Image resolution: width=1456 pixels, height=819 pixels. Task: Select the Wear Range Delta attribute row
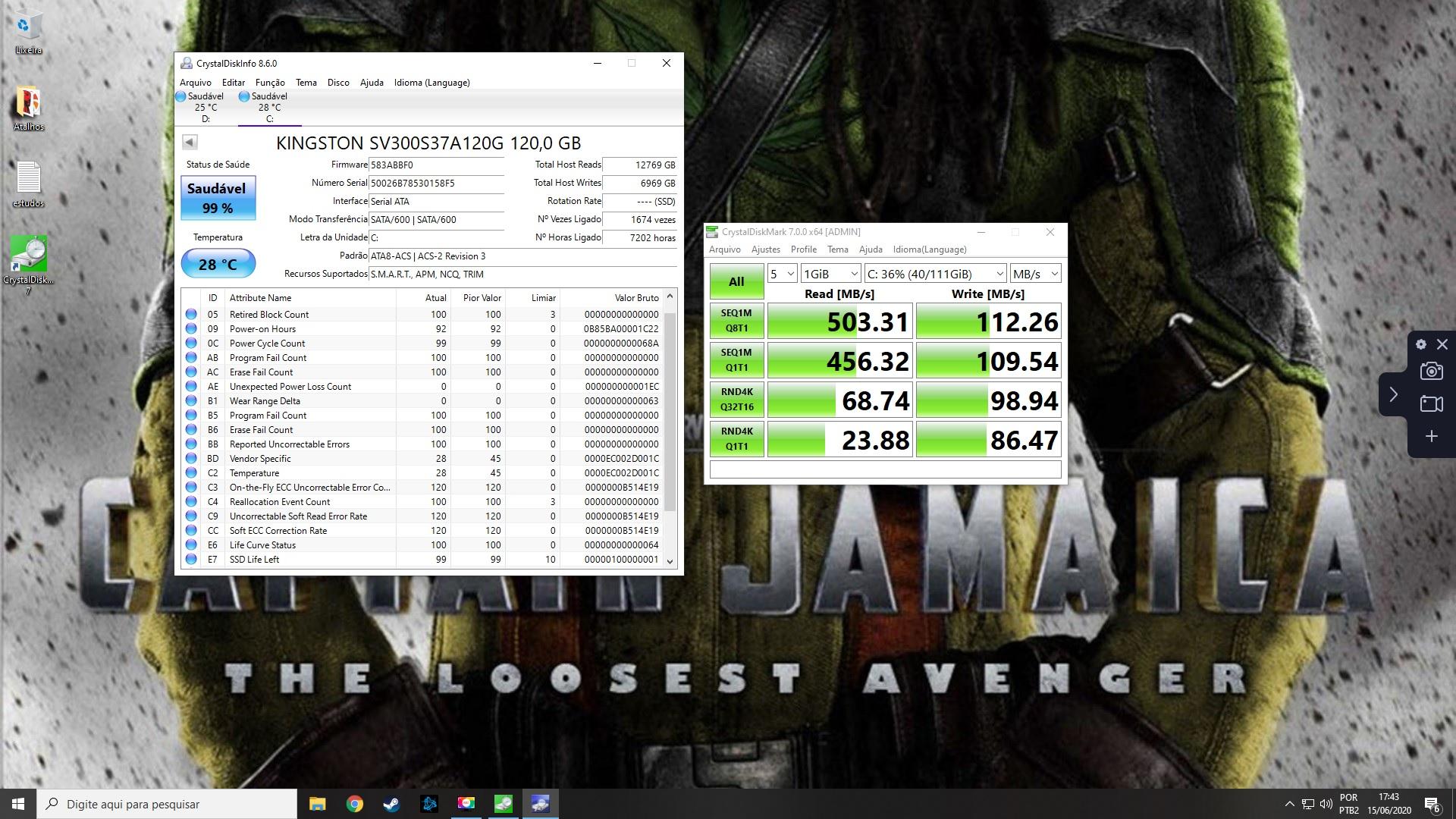click(423, 400)
